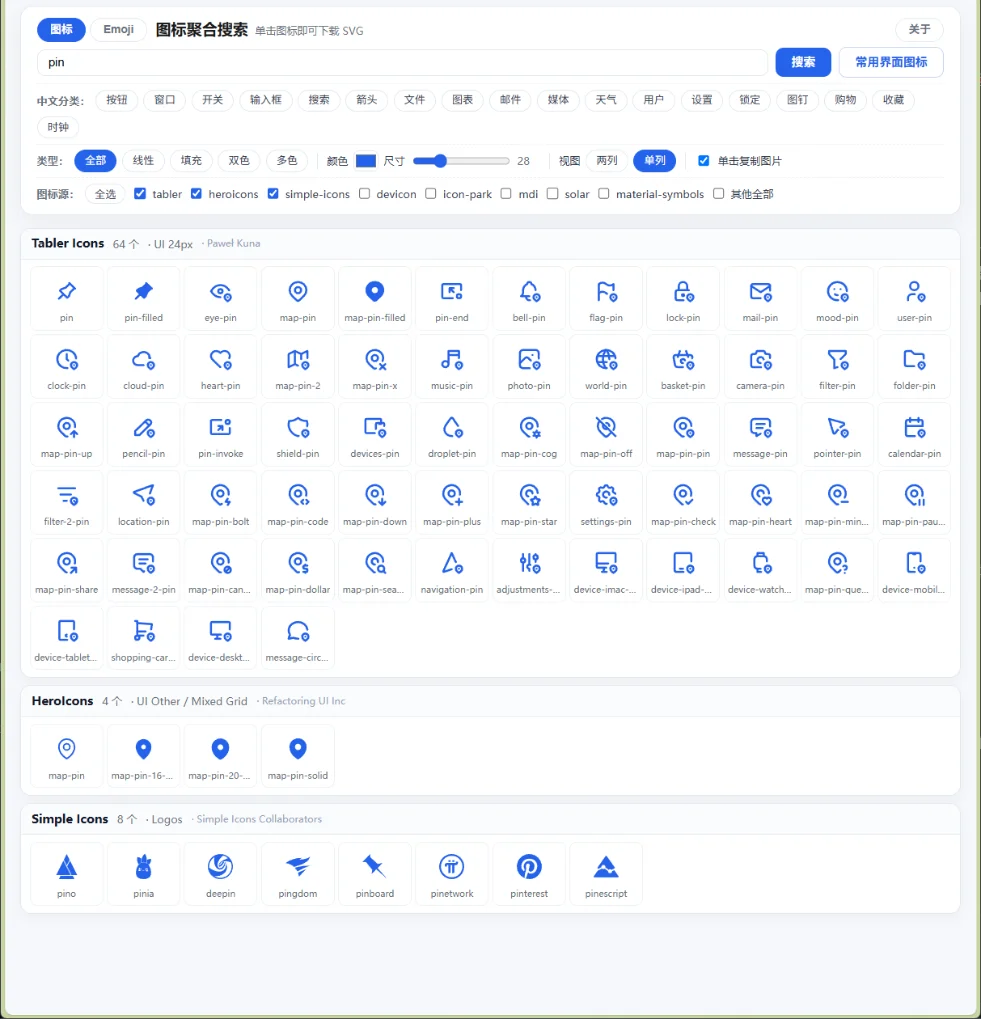Focus the search field containing pin

pyautogui.click(x=402, y=62)
